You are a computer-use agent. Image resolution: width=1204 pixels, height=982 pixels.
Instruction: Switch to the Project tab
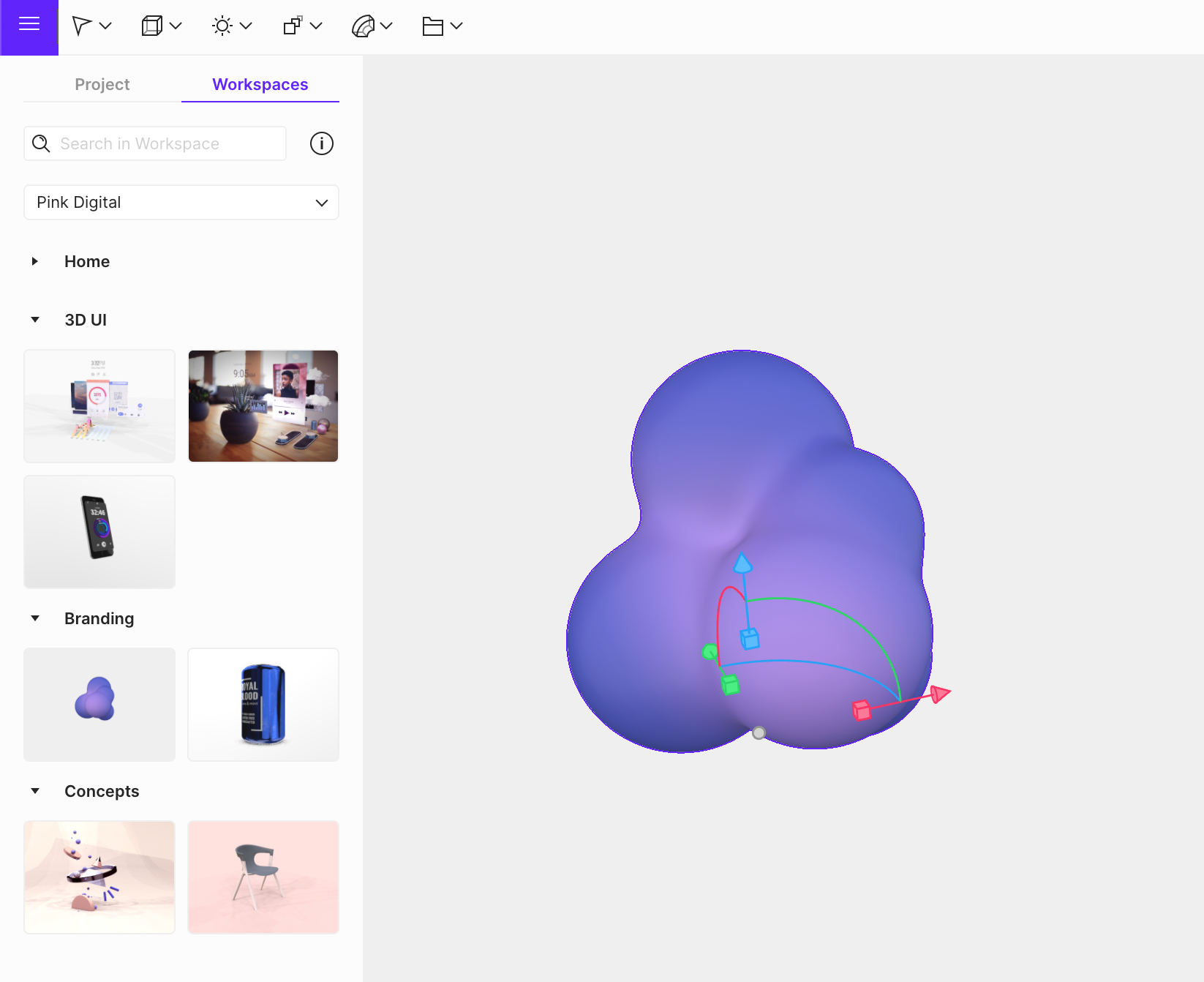(102, 84)
